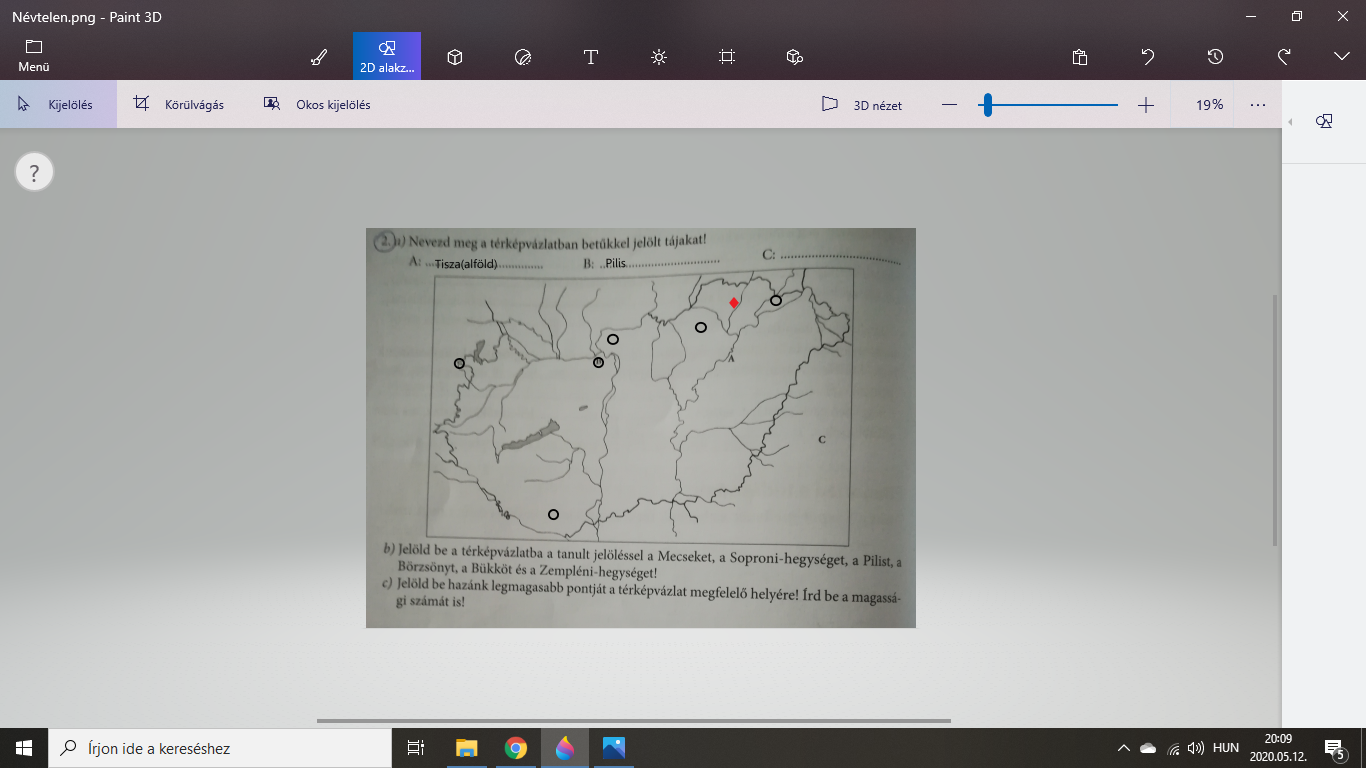The height and width of the screenshot is (768, 1366).
Task: Open the Canvas tool
Action: point(727,57)
